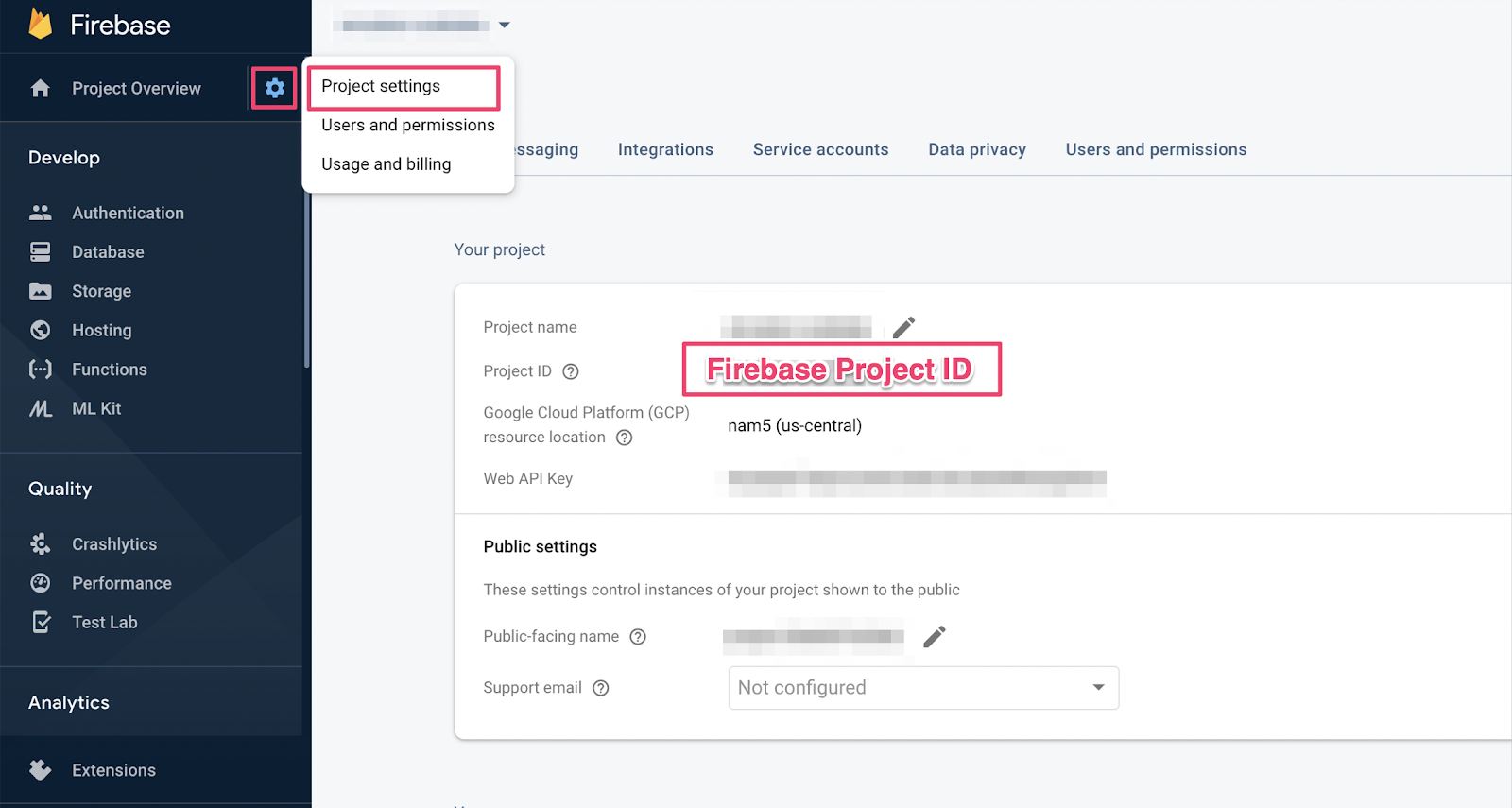1512x808 pixels.
Task: Open Authentication in the sidebar
Action: click(x=128, y=213)
